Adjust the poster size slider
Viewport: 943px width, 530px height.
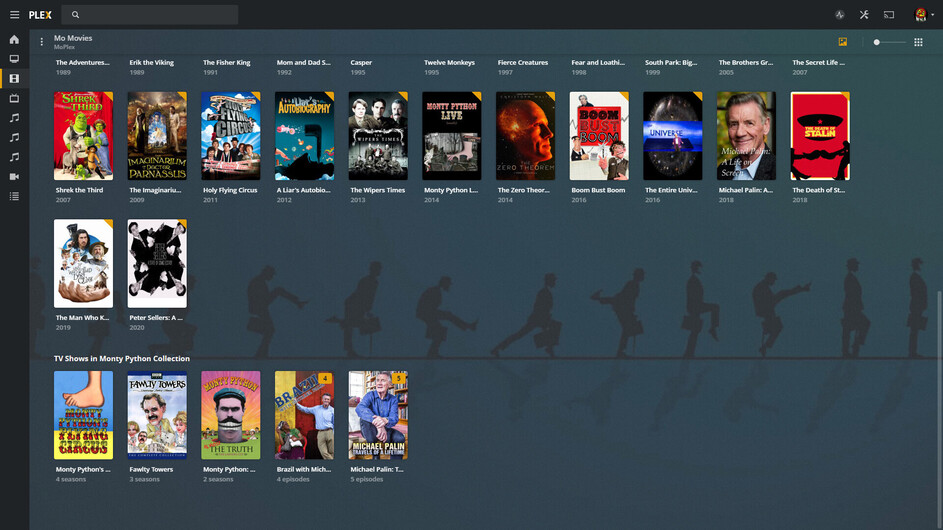tap(889, 42)
